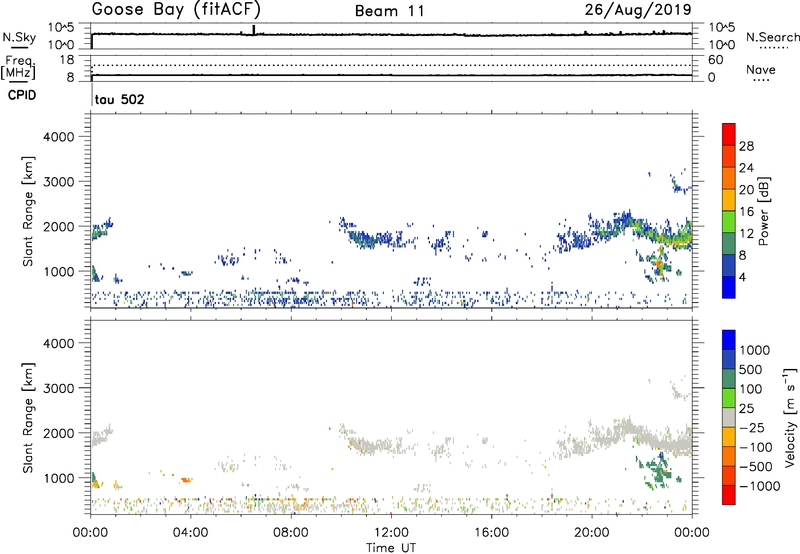
Task: Click the 24 label on power colorbar
Action: point(746,168)
